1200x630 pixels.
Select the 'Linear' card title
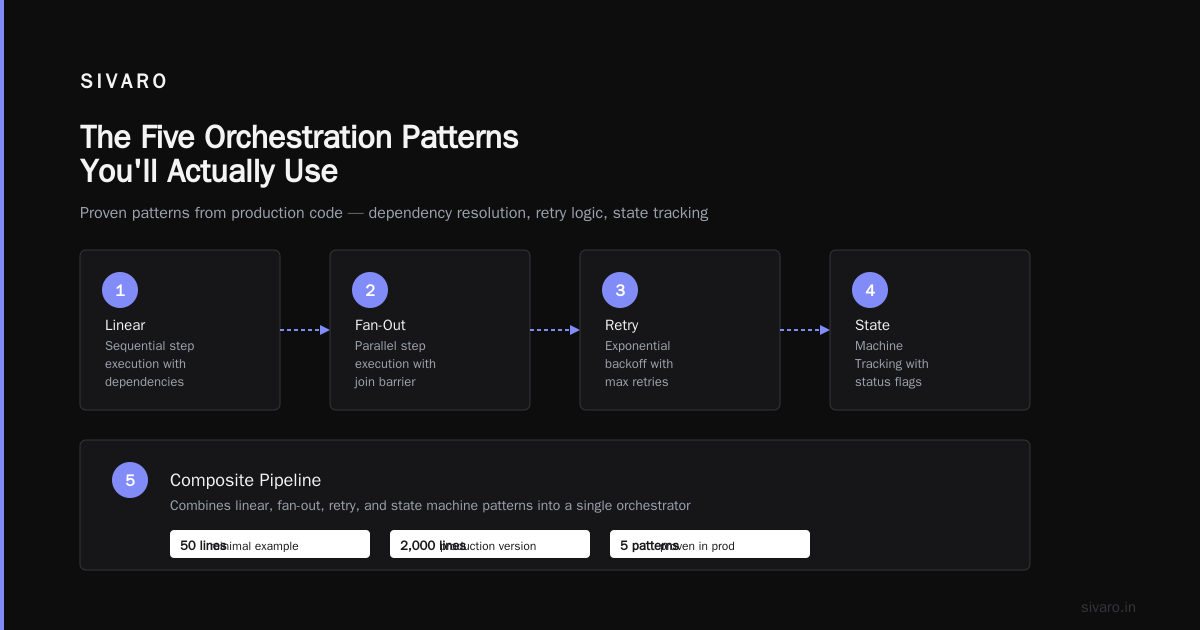(125, 325)
